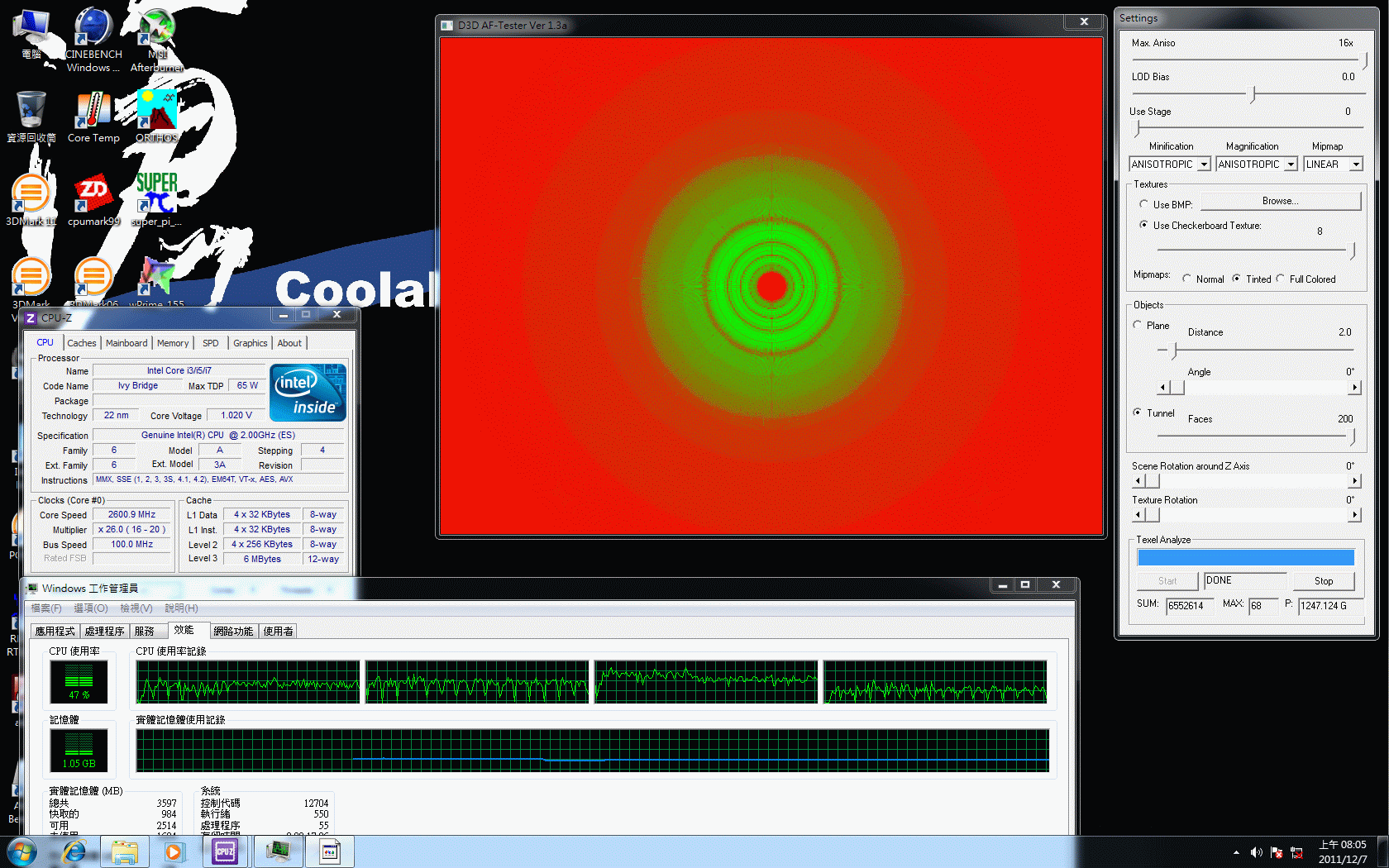The image size is (1389, 868).
Task: Open the Windows Start orb
Action: click(x=21, y=851)
